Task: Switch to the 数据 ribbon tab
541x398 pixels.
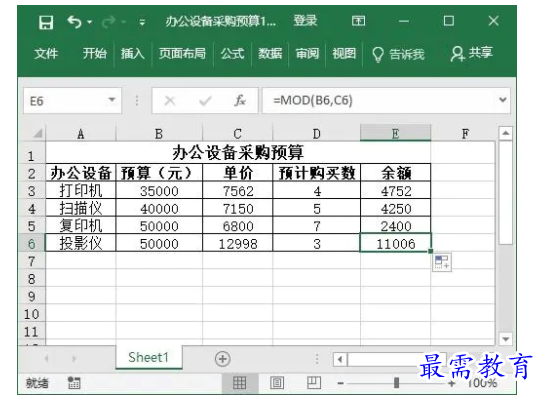Action: click(x=270, y=53)
